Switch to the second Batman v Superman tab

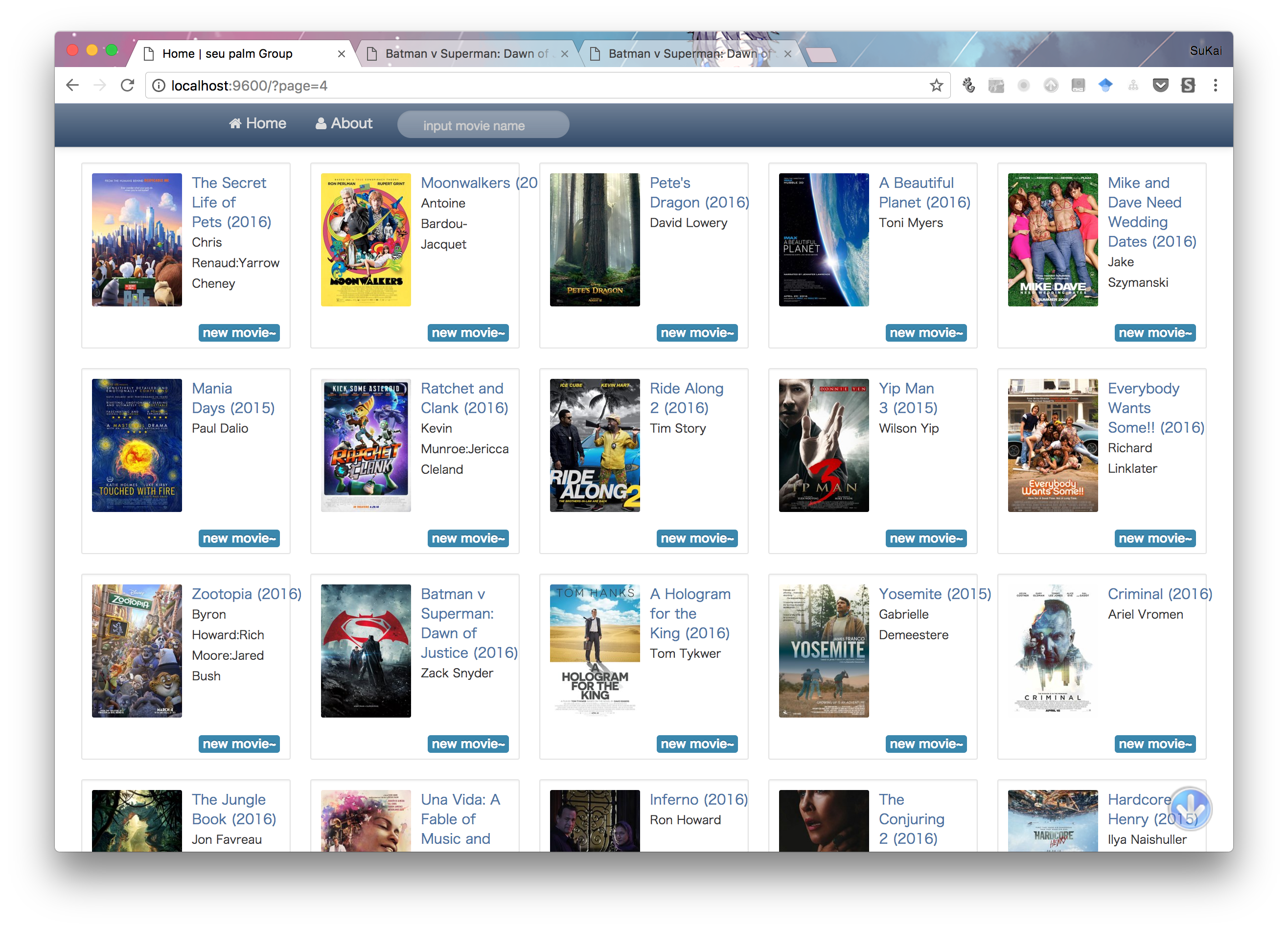[683, 54]
